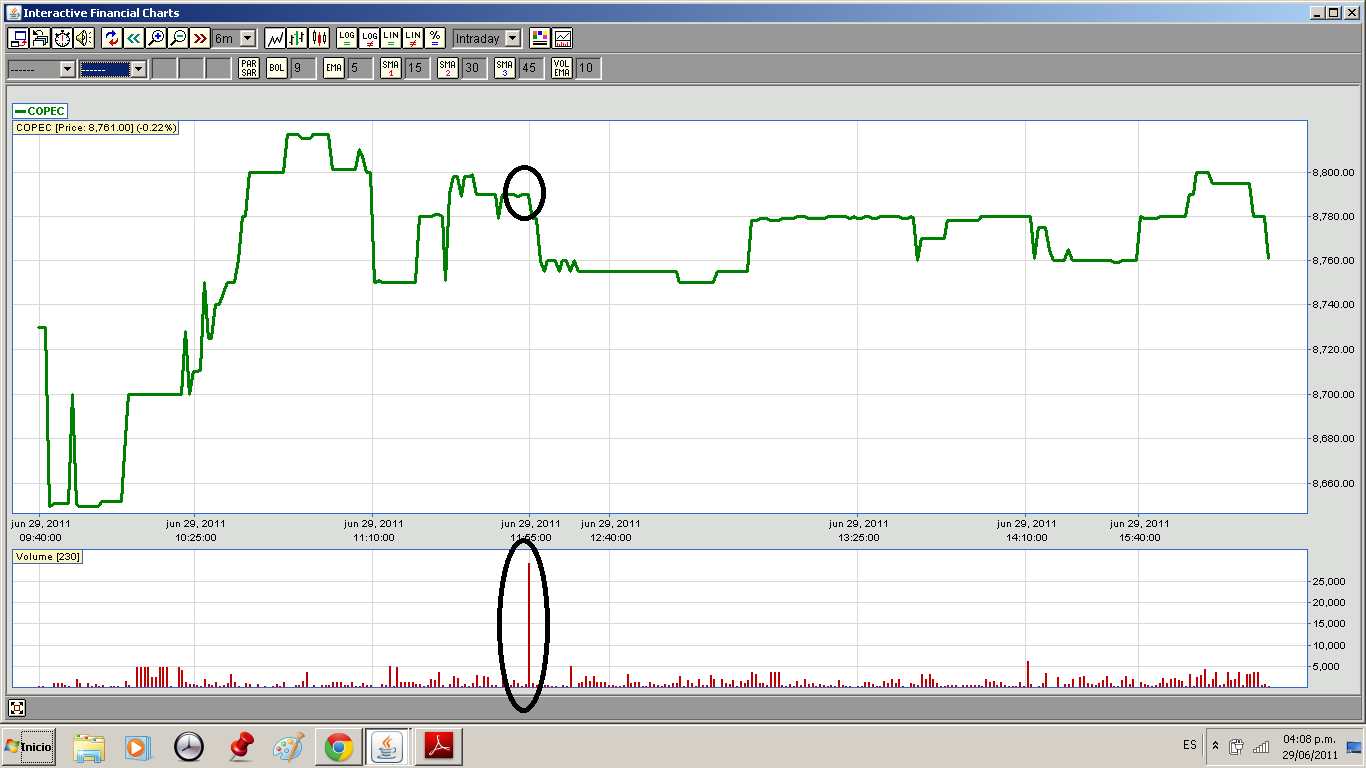This screenshot has width=1366, height=768.
Task: Click the volume chart panel icon
Action: [562, 38]
